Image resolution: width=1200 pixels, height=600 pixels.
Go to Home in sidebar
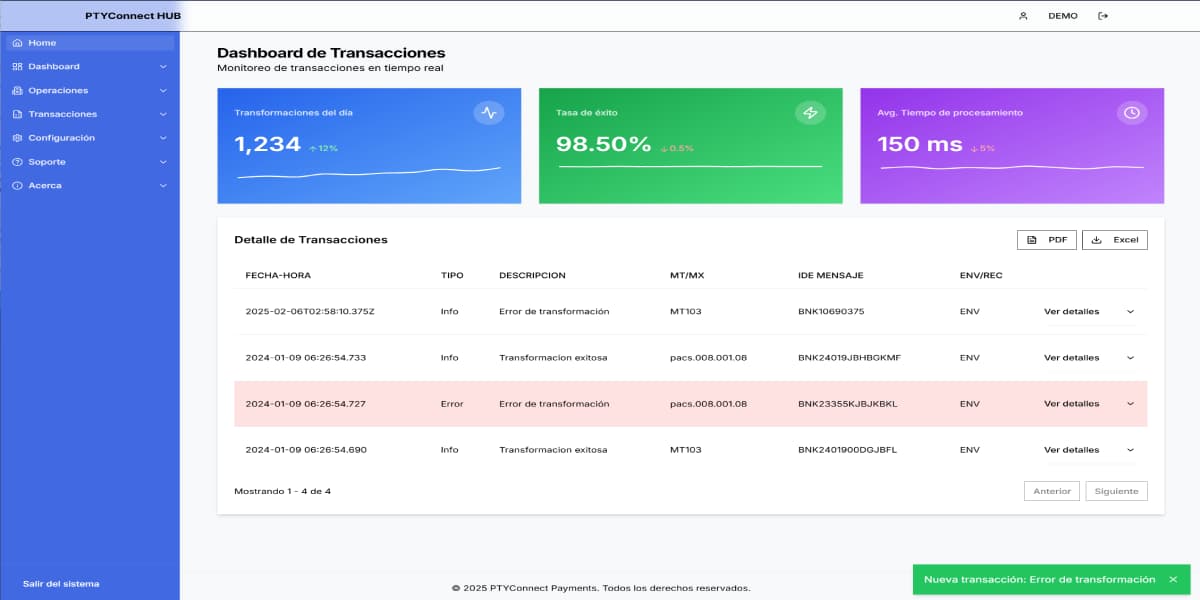pos(90,43)
